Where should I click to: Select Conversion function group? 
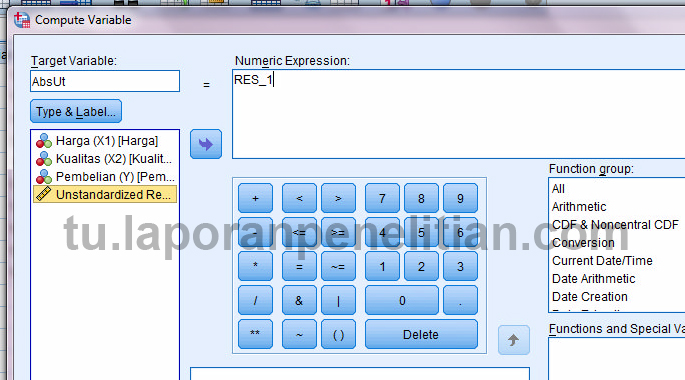tap(583, 242)
